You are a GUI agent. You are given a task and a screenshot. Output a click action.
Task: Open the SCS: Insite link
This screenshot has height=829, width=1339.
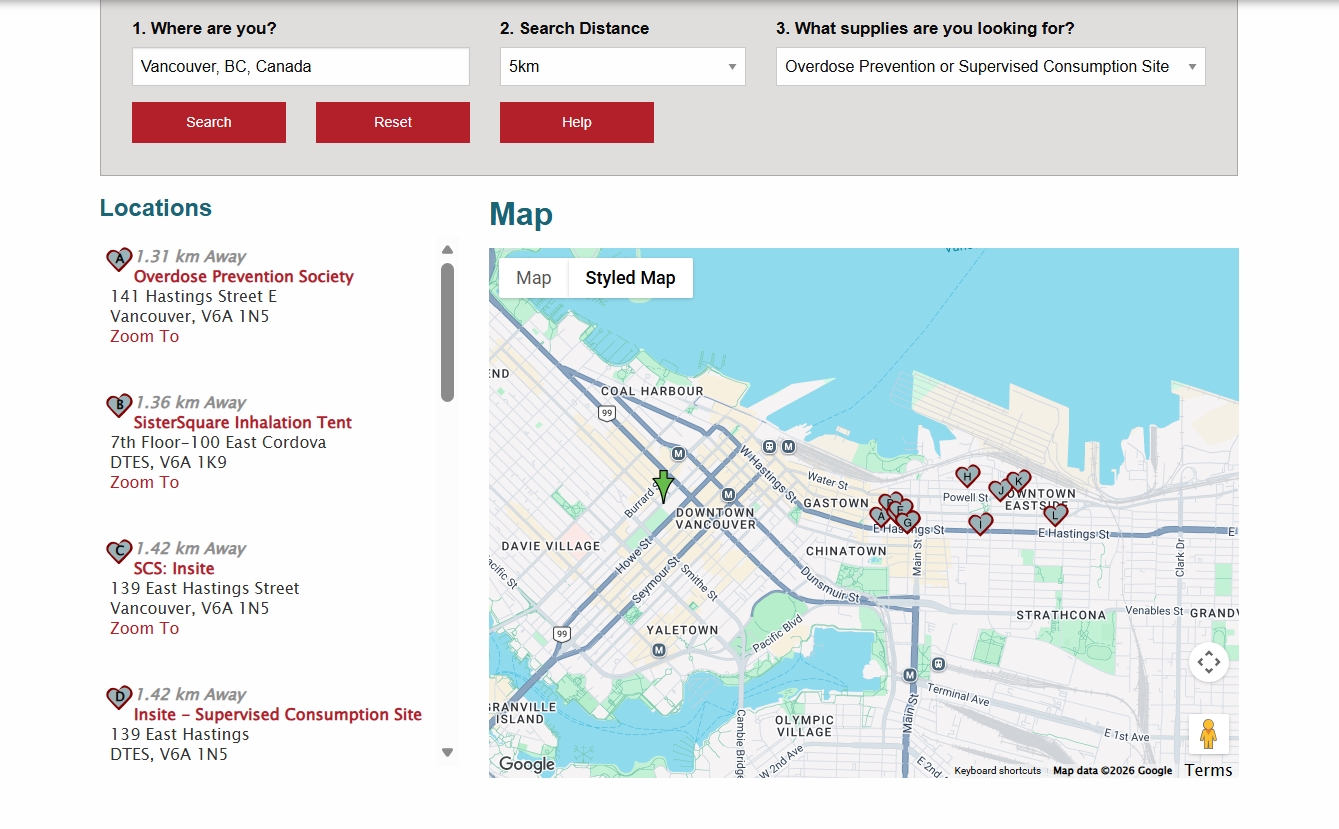[174, 569]
